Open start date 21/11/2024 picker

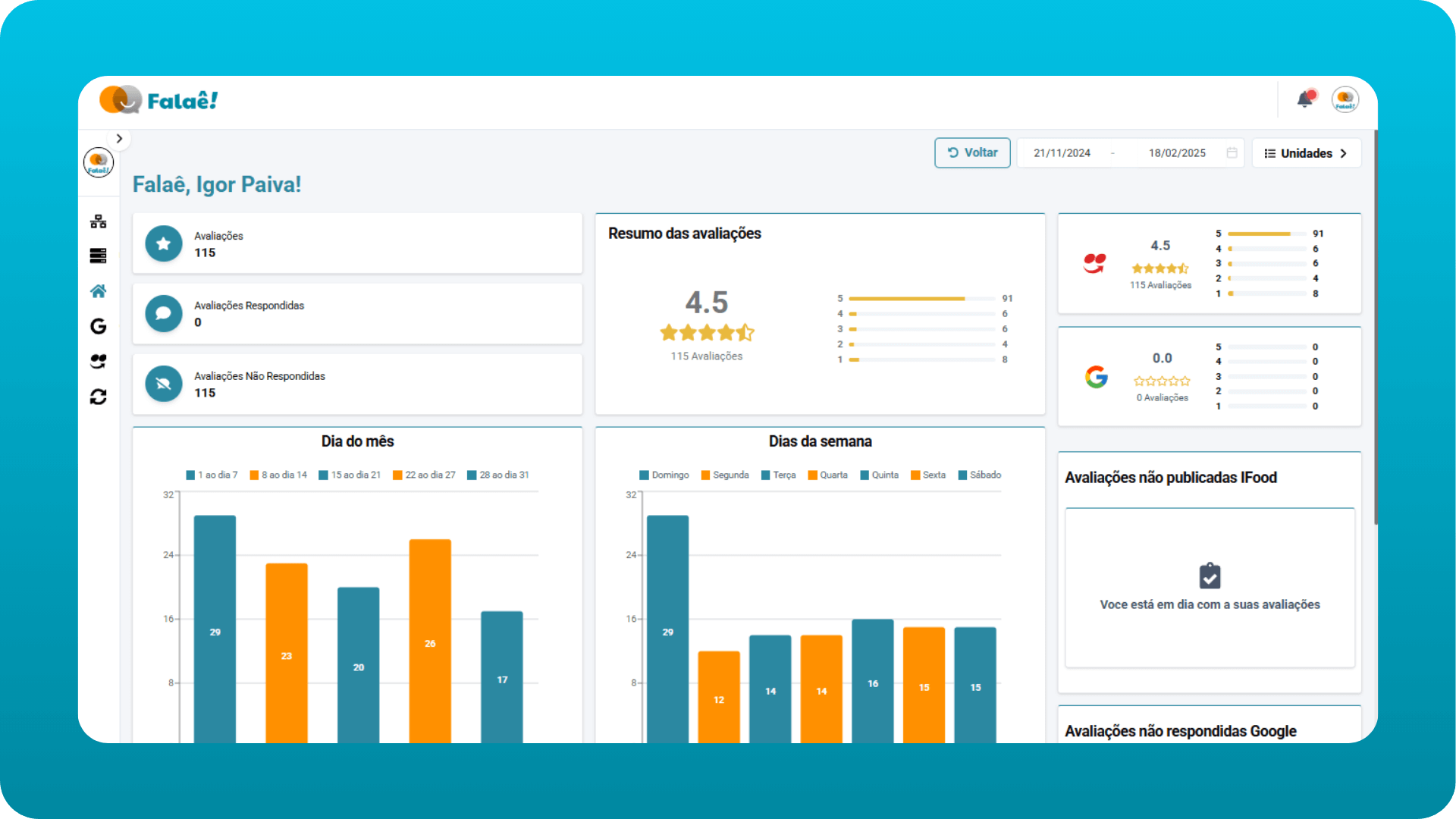pyautogui.click(x=1062, y=153)
